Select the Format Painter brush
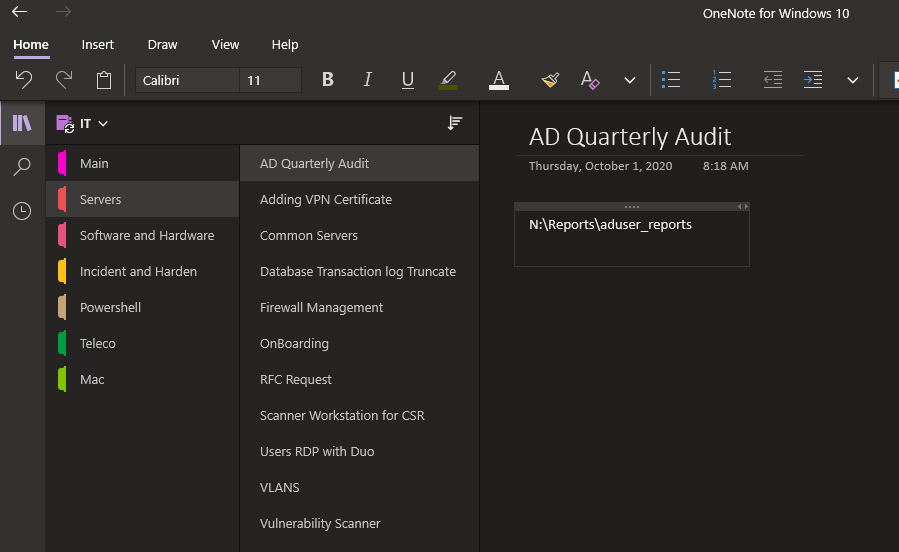899x552 pixels. click(x=549, y=80)
